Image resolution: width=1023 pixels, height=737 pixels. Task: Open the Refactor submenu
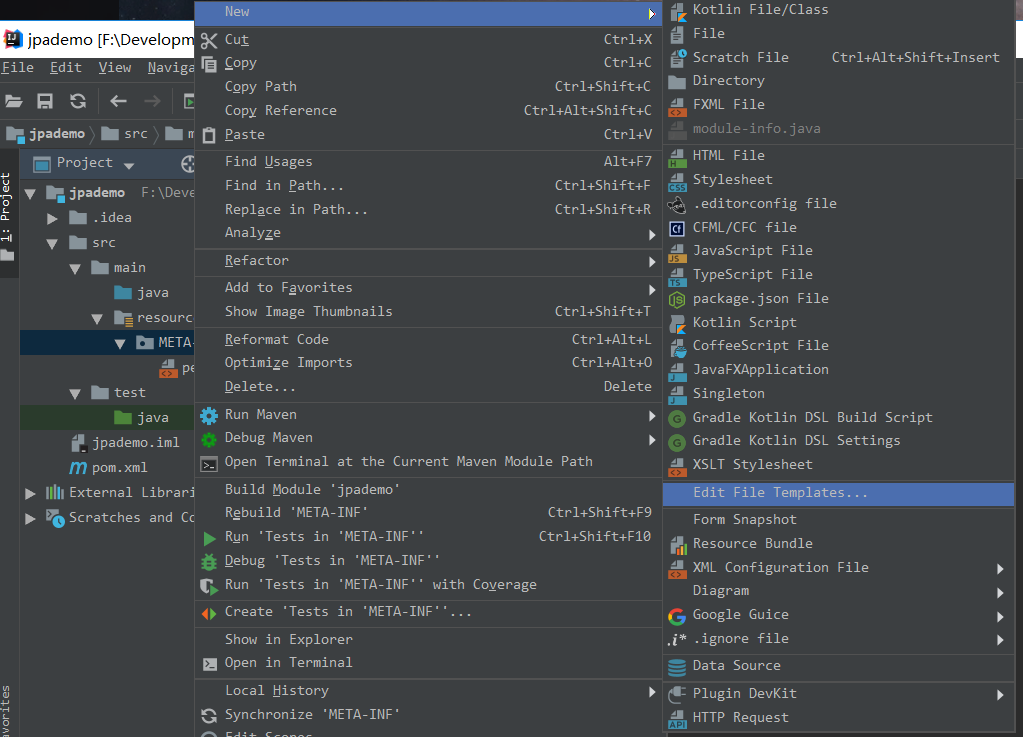[256, 261]
